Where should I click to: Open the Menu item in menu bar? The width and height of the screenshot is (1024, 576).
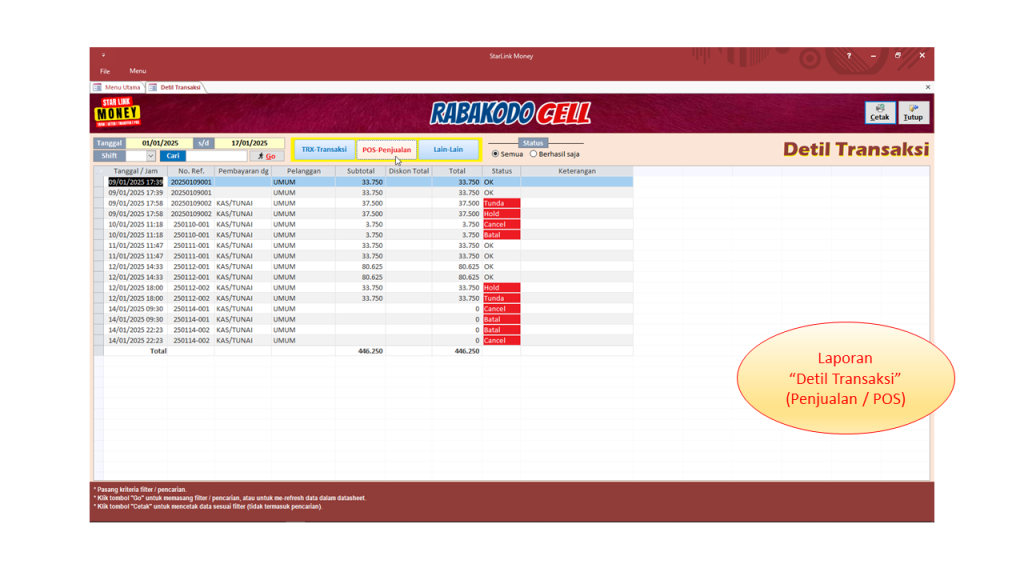[137, 71]
